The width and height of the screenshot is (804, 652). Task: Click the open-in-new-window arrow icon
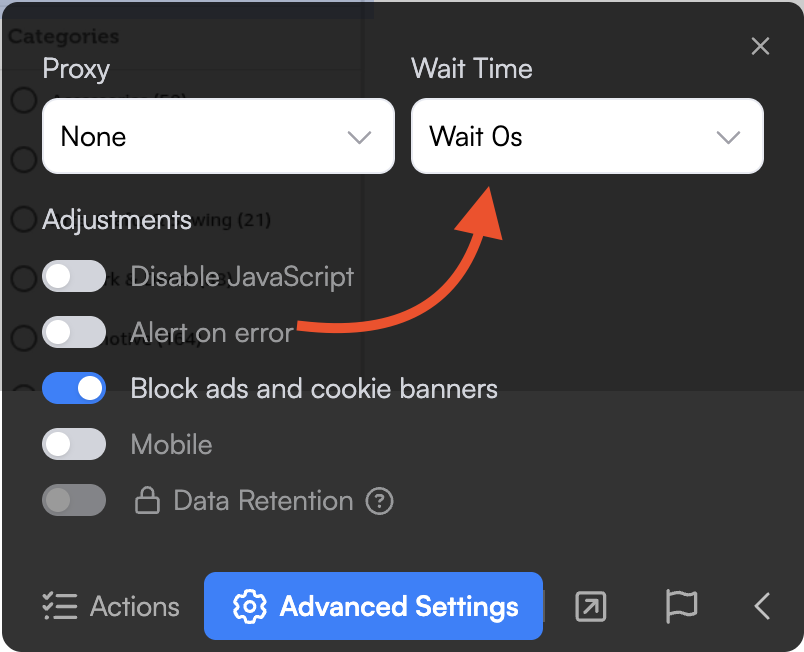pos(591,606)
